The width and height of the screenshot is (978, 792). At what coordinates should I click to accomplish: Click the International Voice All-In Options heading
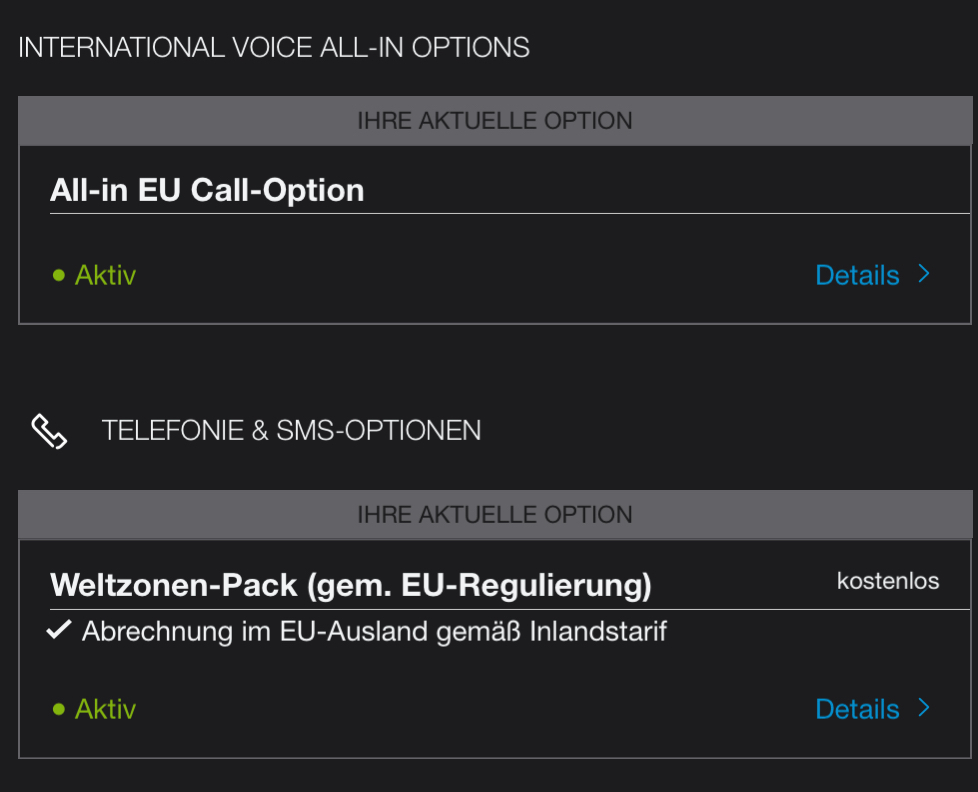point(274,48)
